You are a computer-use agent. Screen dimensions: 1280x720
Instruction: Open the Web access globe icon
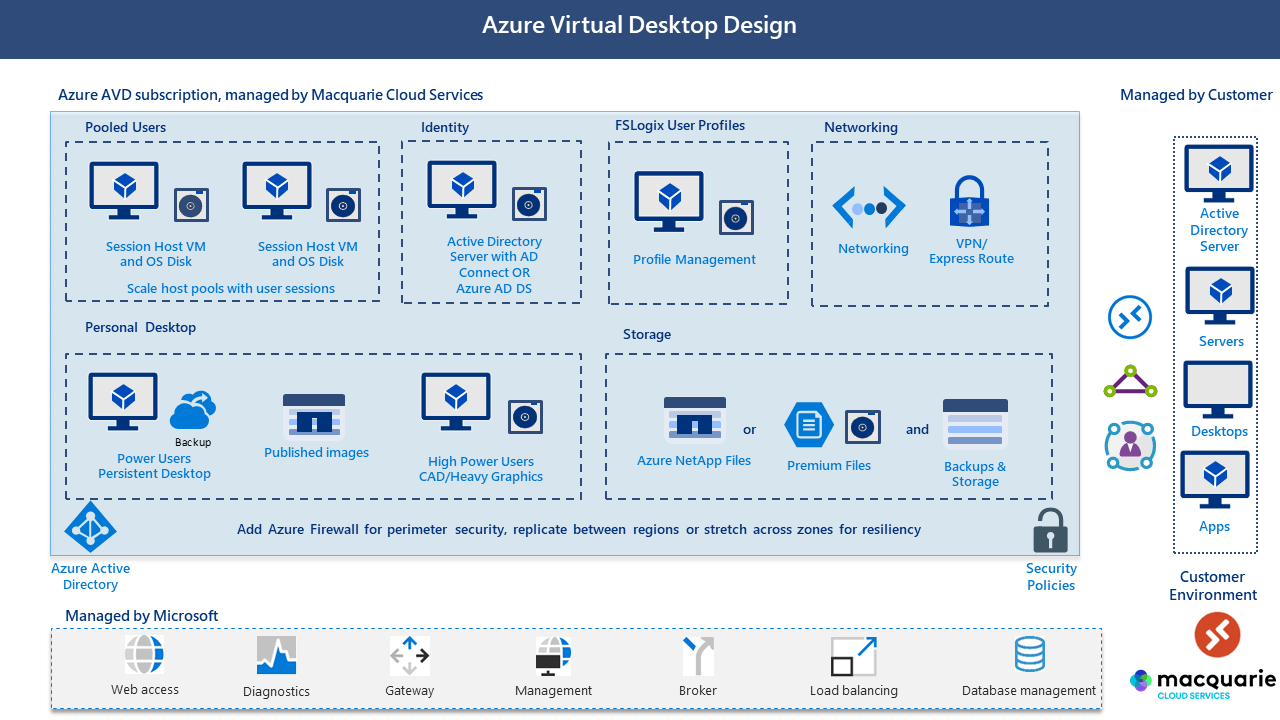pyautogui.click(x=144, y=653)
